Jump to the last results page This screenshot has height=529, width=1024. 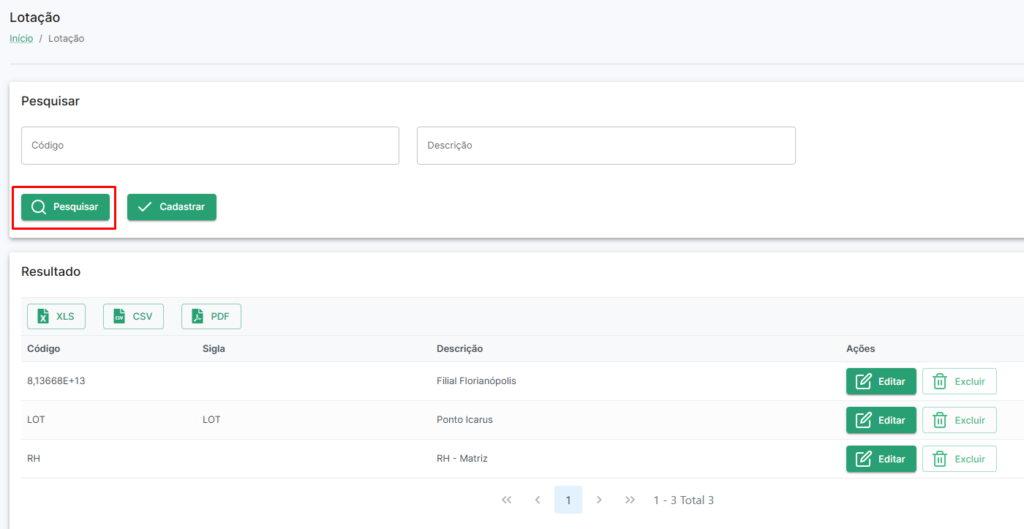tap(630, 500)
